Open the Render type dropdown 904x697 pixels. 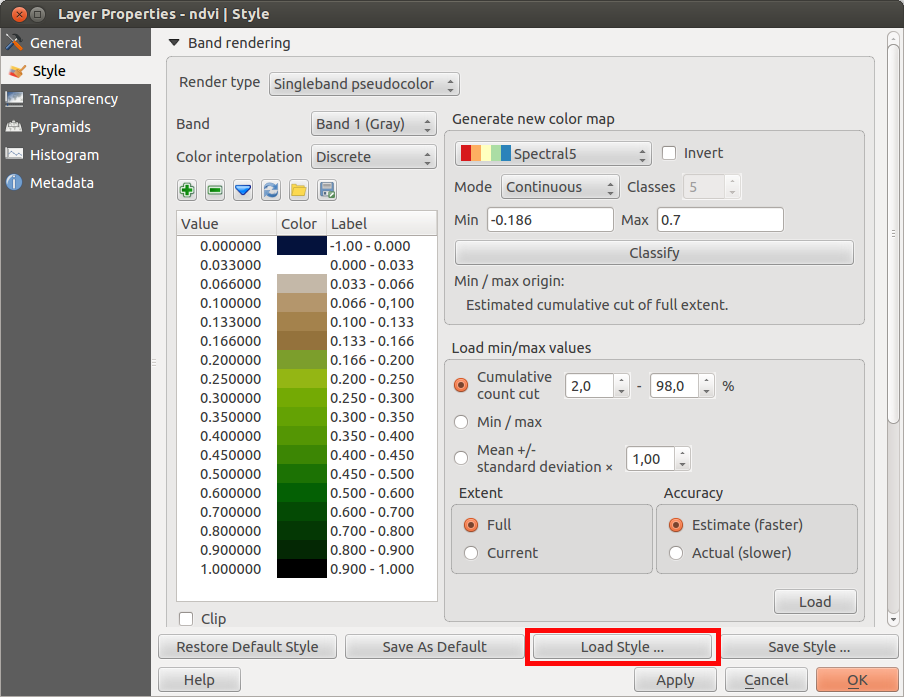click(364, 84)
